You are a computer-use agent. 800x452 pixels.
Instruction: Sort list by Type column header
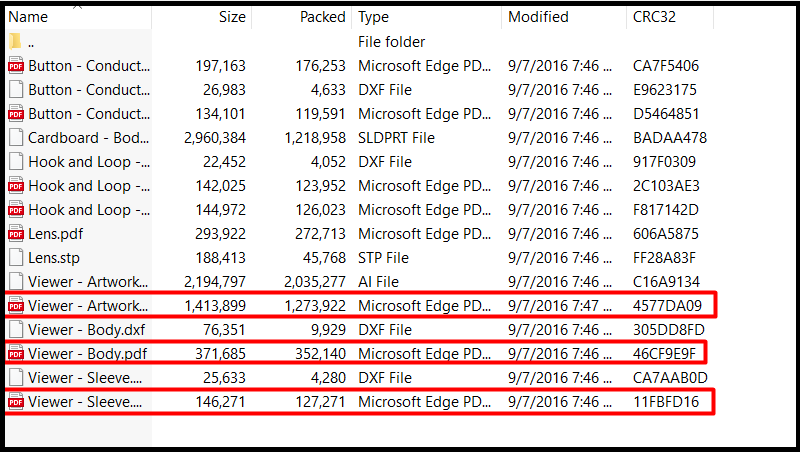(x=427, y=17)
